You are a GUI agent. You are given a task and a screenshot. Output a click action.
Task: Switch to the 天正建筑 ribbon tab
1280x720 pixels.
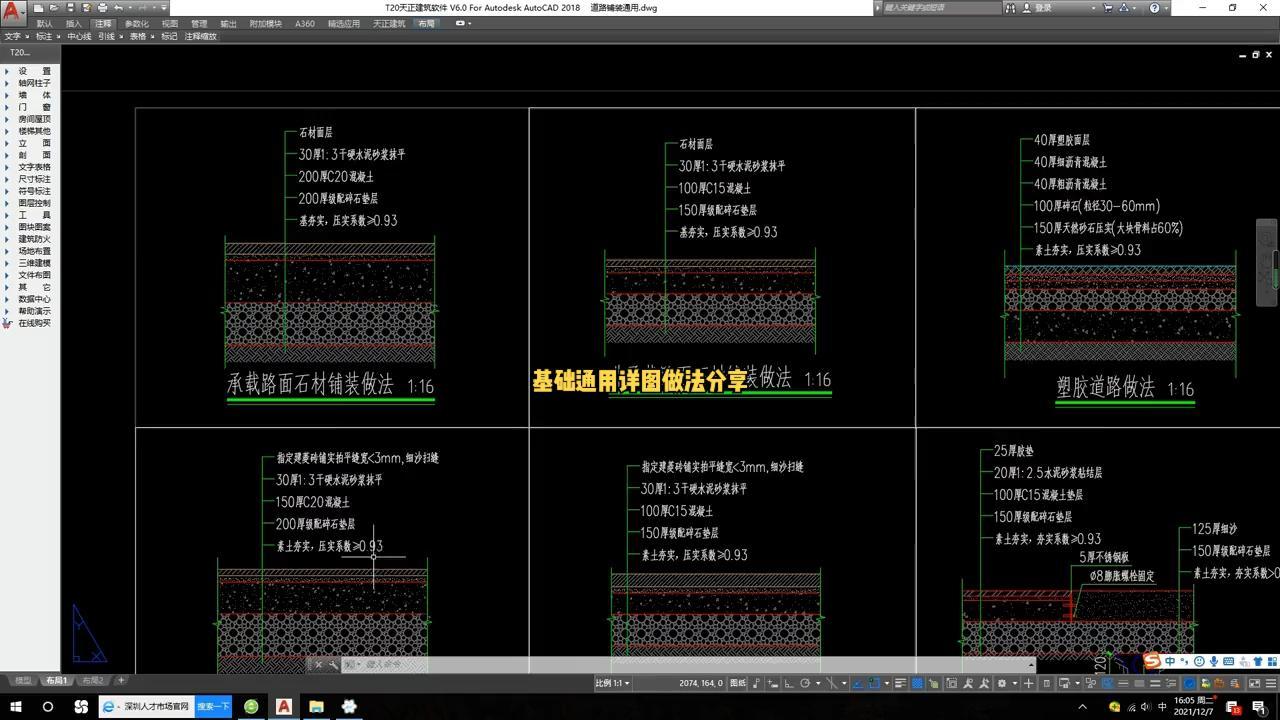pyautogui.click(x=389, y=23)
